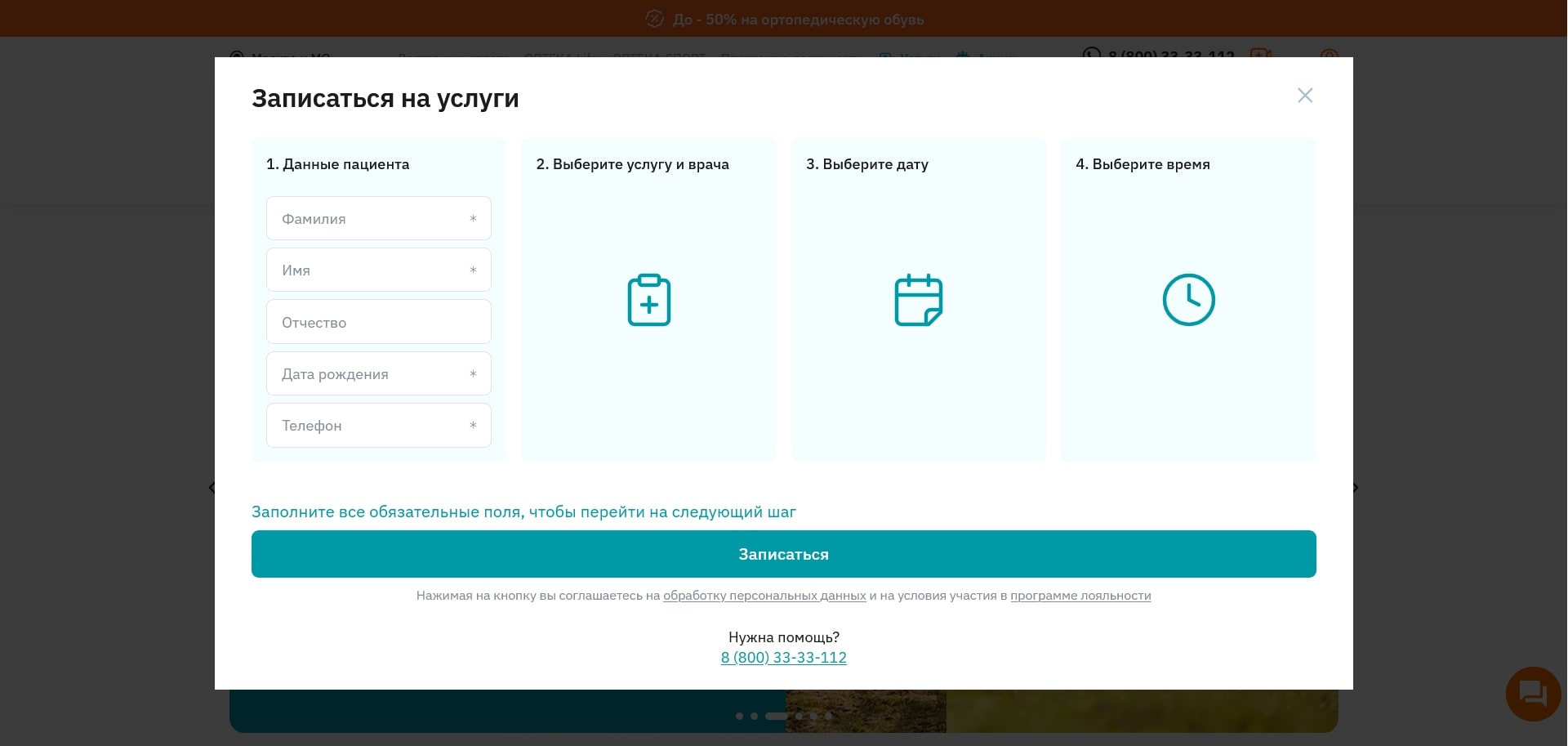Open the city selector Москва и МО
Screen dimensions: 1568x746
[290, 57]
